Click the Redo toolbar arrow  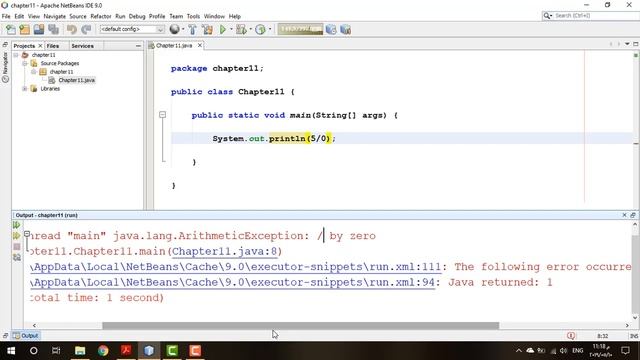[86, 29]
